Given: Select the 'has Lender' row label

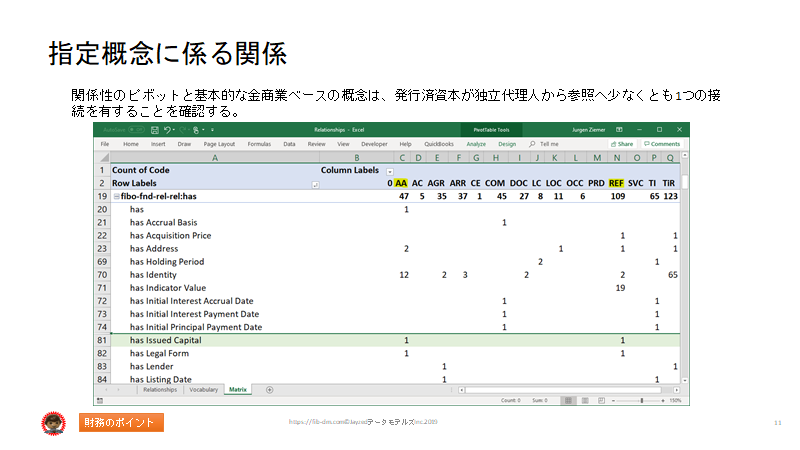Looking at the screenshot, I should tap(152, 366).
